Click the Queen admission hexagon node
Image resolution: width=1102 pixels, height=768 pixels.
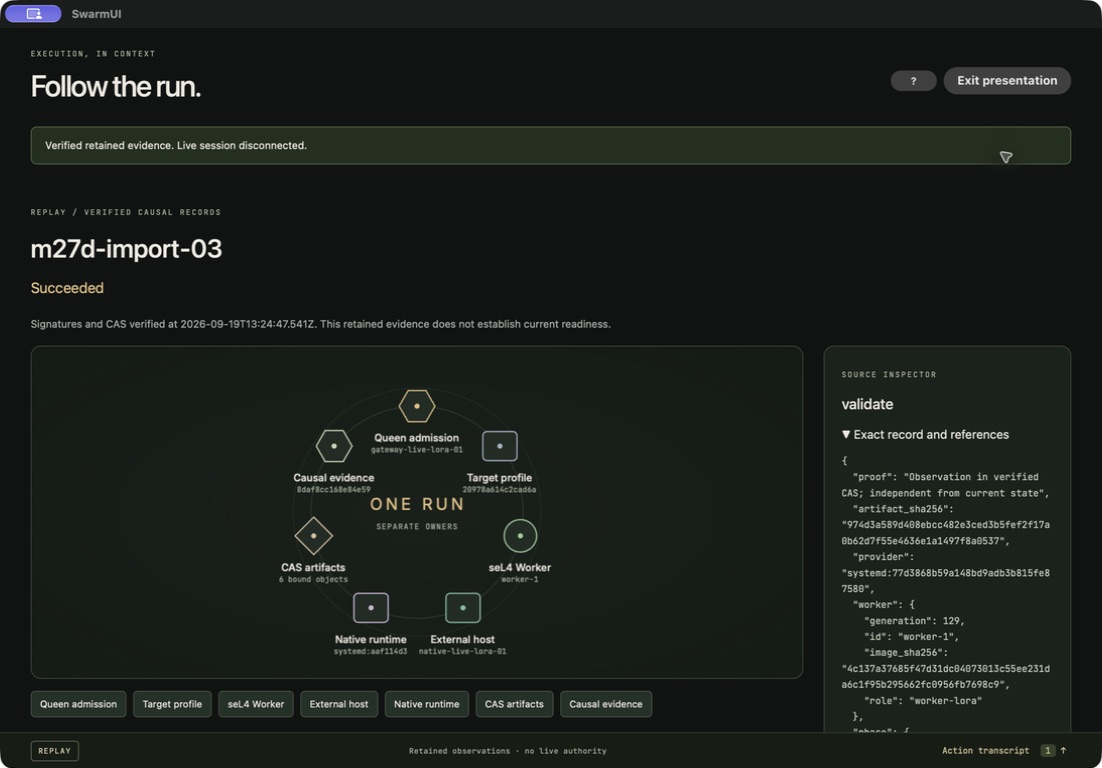click(x=417, y=406)
